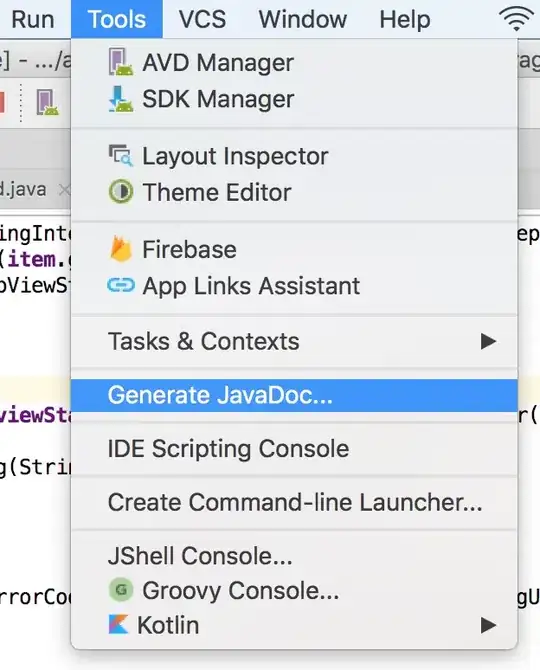Click the Wi-Fi status icon in menu bar

coord(516,19)
